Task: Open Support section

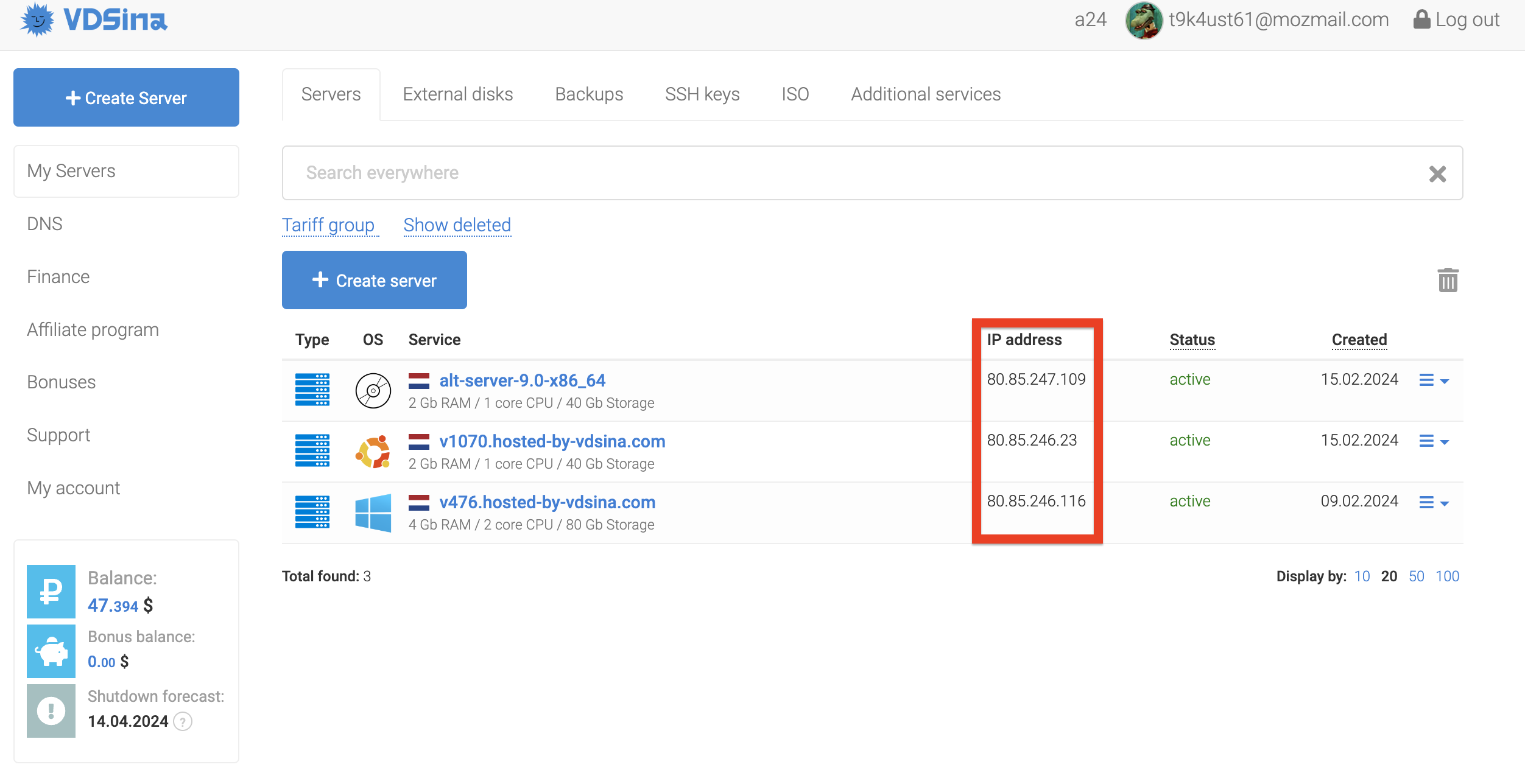Action: (58, 435)
